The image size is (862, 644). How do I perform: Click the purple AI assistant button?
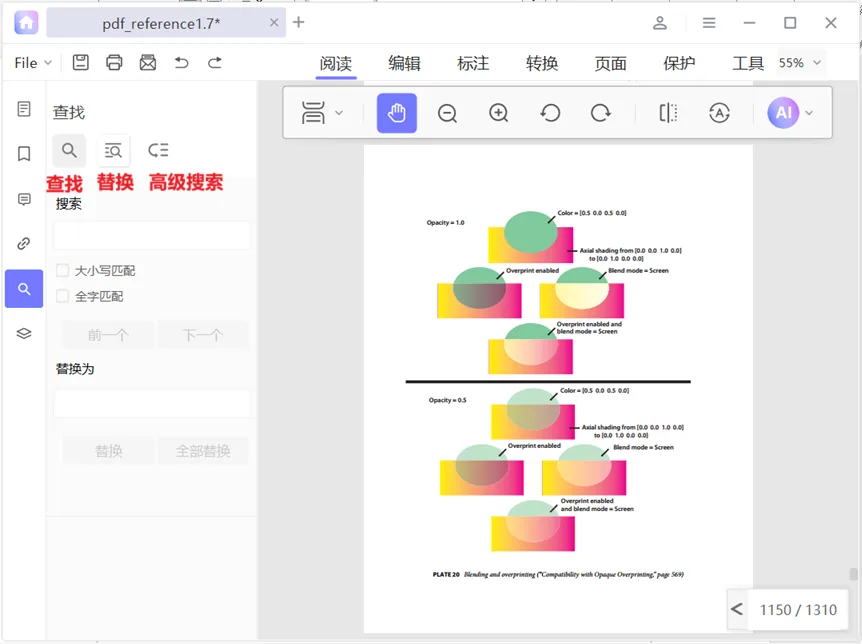[x=783, y=113]
